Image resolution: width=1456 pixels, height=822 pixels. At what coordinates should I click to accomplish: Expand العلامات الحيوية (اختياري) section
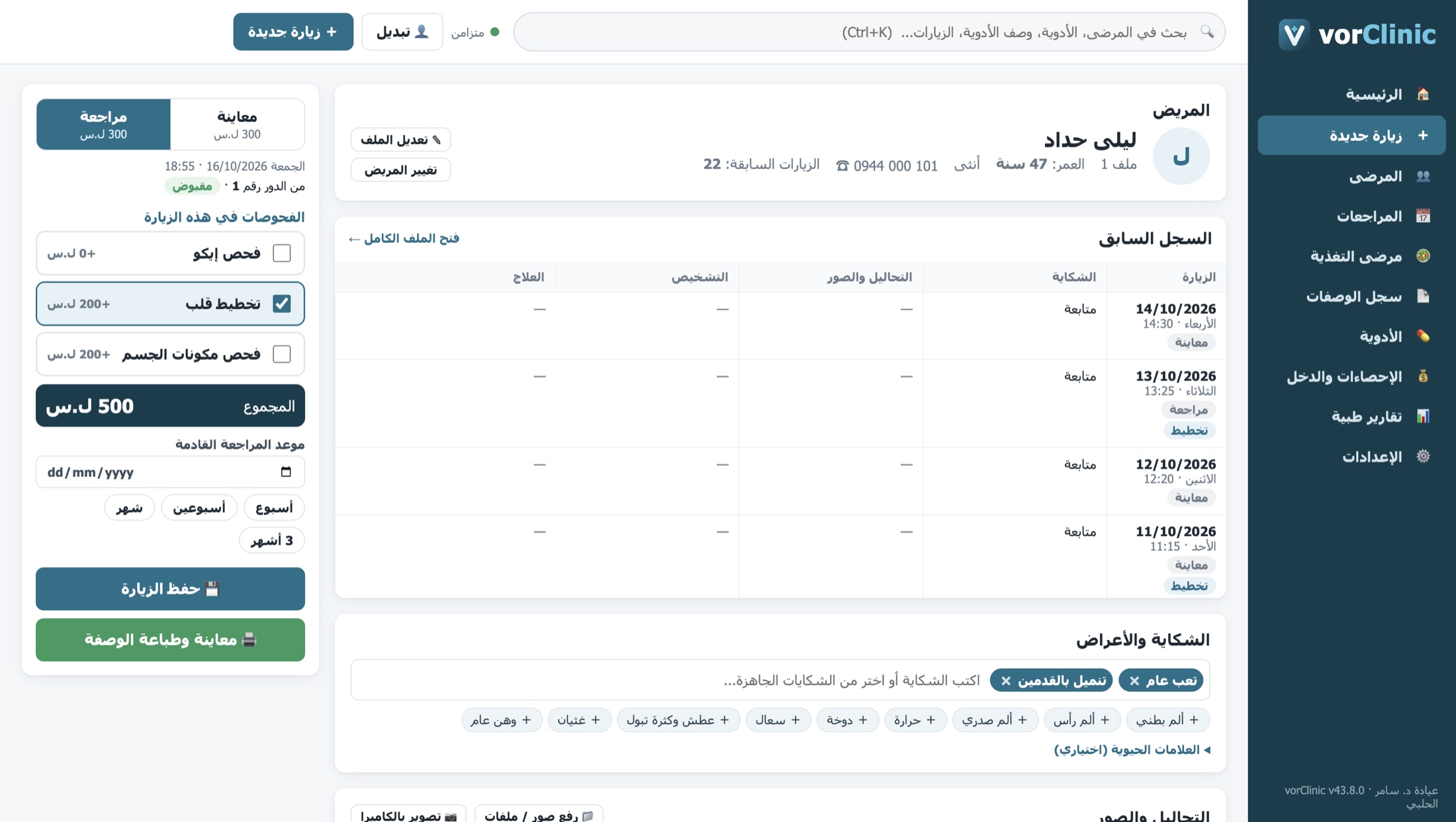pyautogui.click(x=1132, y=750)
